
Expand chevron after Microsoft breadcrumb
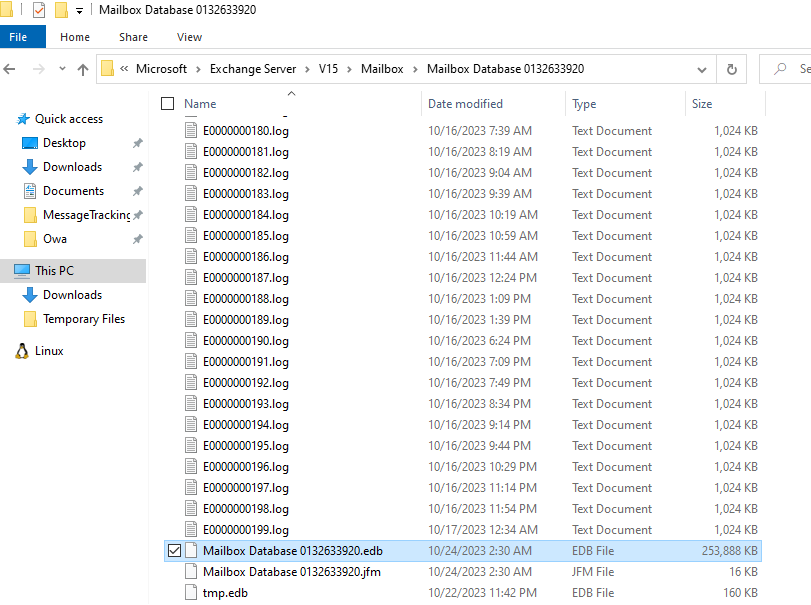[x=198, y=69]
